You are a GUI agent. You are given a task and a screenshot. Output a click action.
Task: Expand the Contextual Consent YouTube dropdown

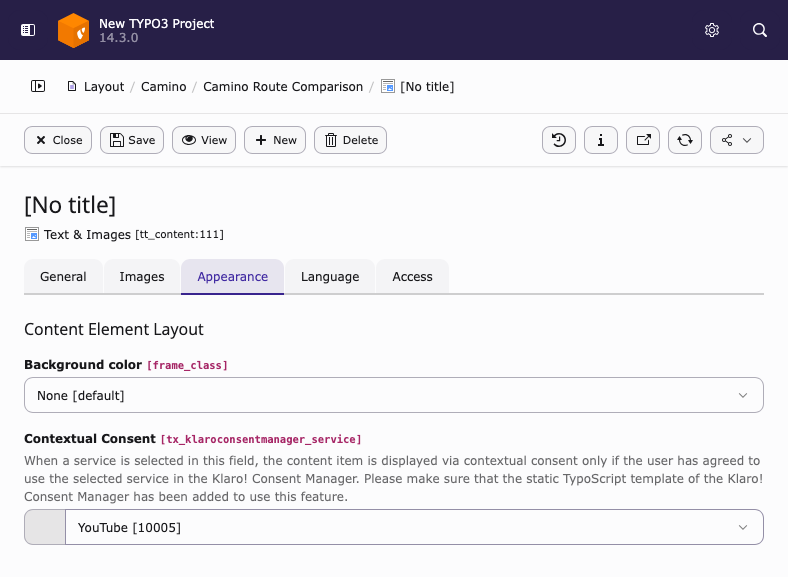tap(414, 527)
